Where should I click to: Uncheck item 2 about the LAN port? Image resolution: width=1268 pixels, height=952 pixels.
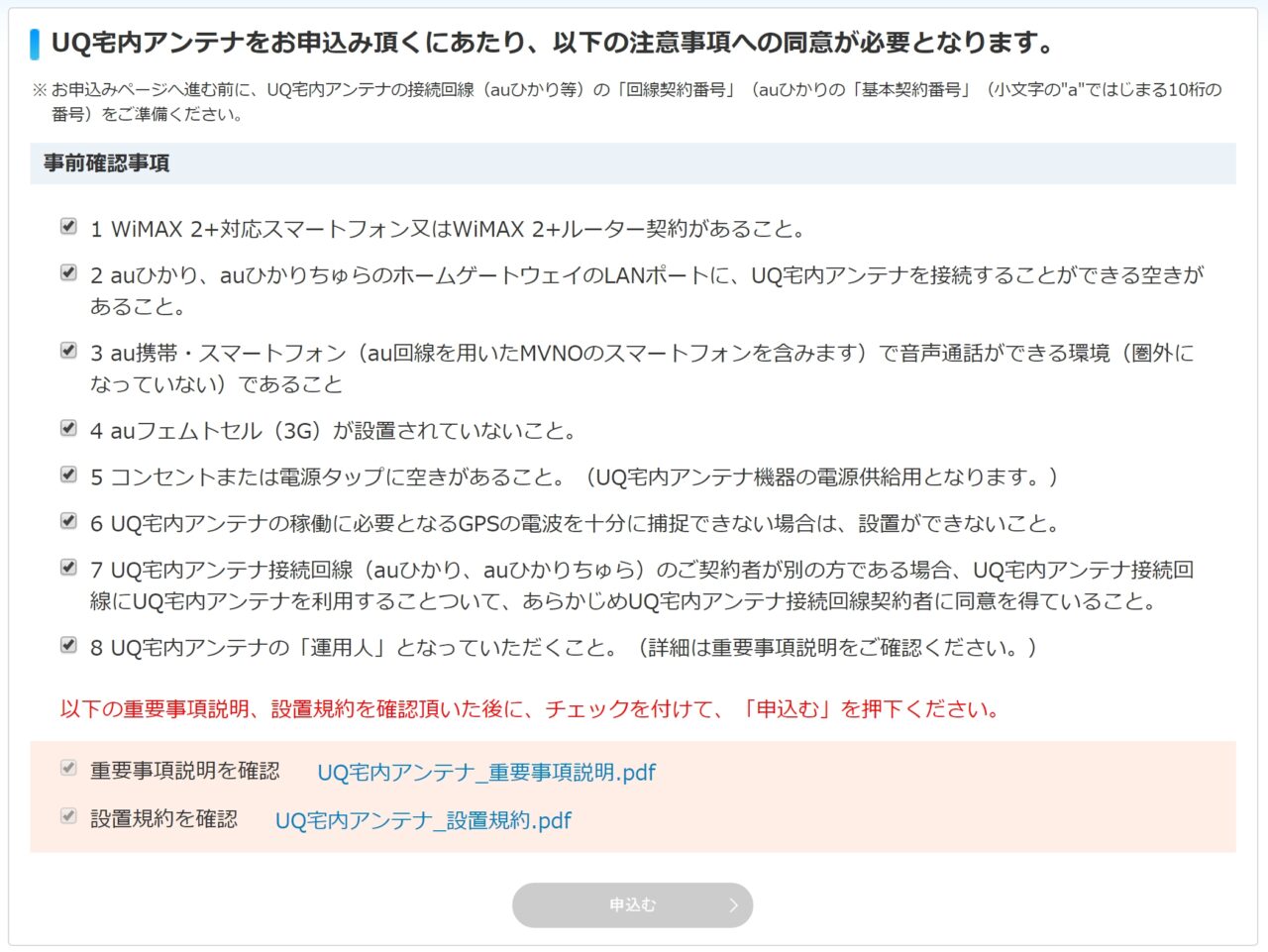(68, 272)
